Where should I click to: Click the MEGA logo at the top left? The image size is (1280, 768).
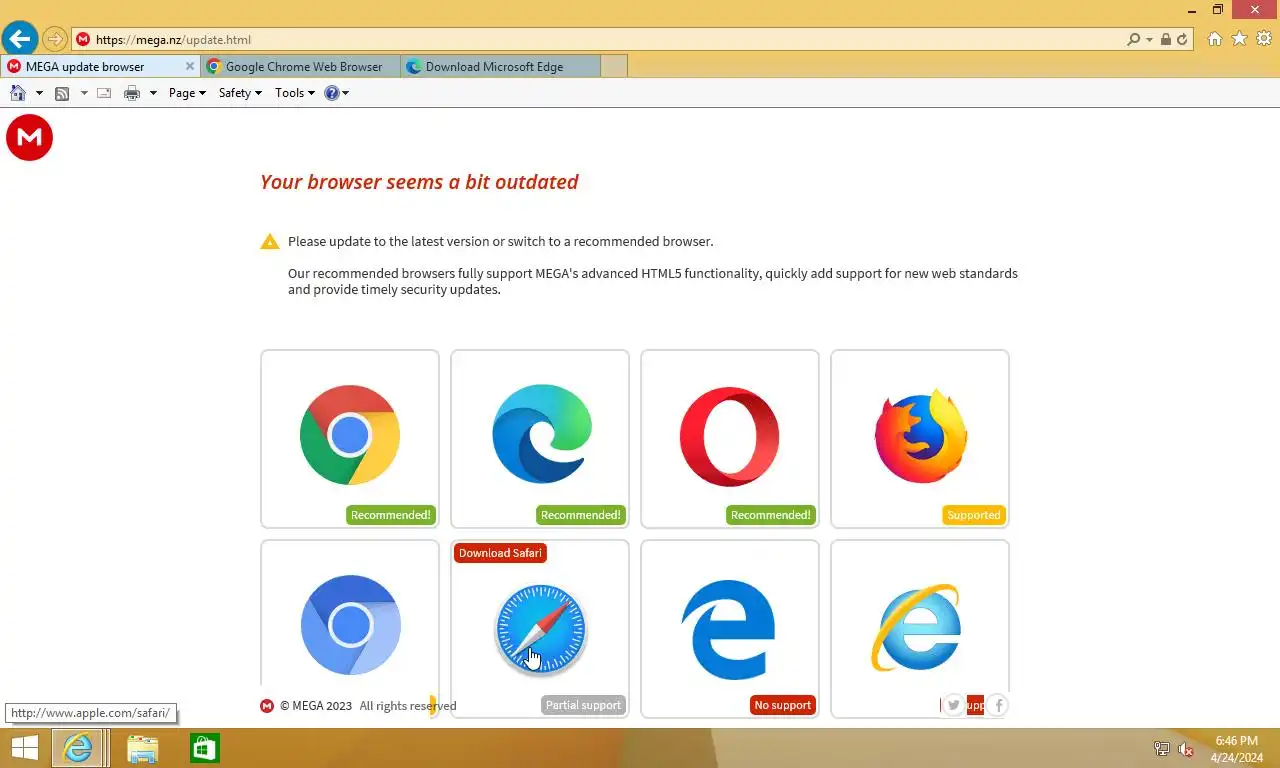pos(29,138)
